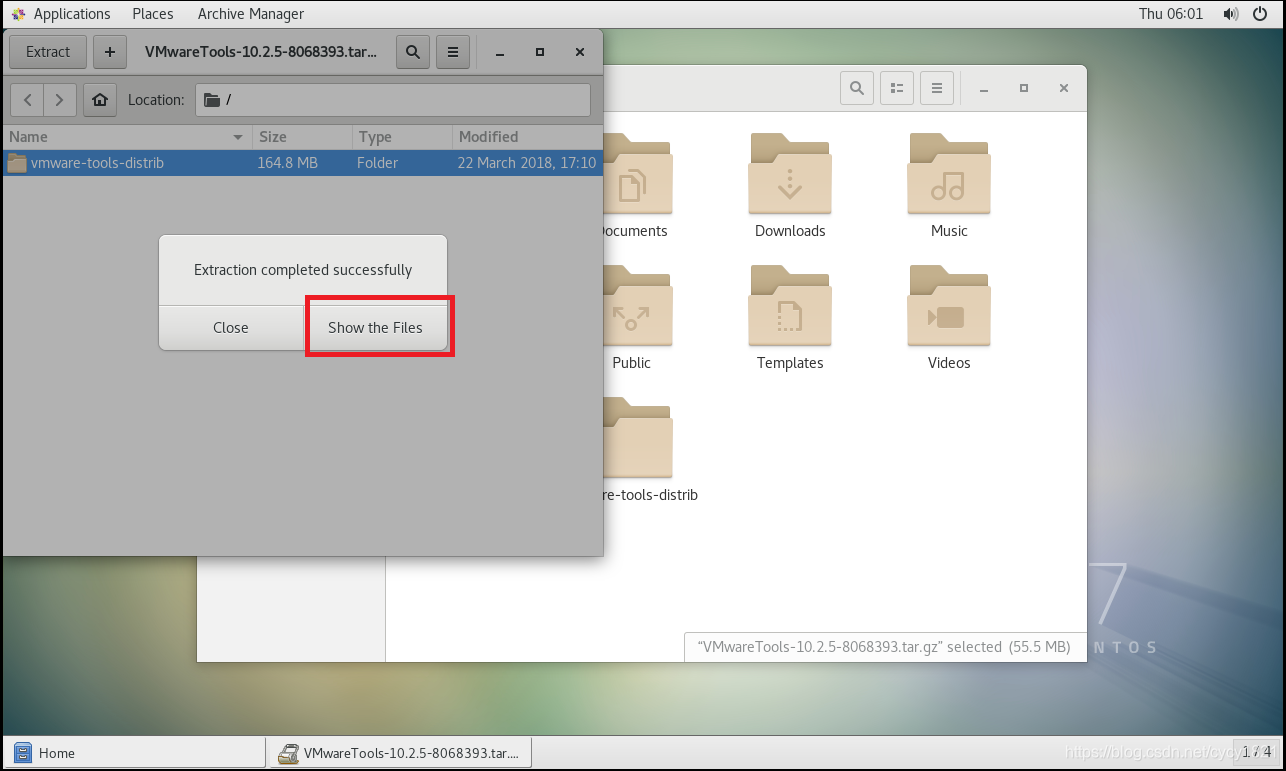Click Show the Files button
1286x771 pixels.
tap(376, 328)
